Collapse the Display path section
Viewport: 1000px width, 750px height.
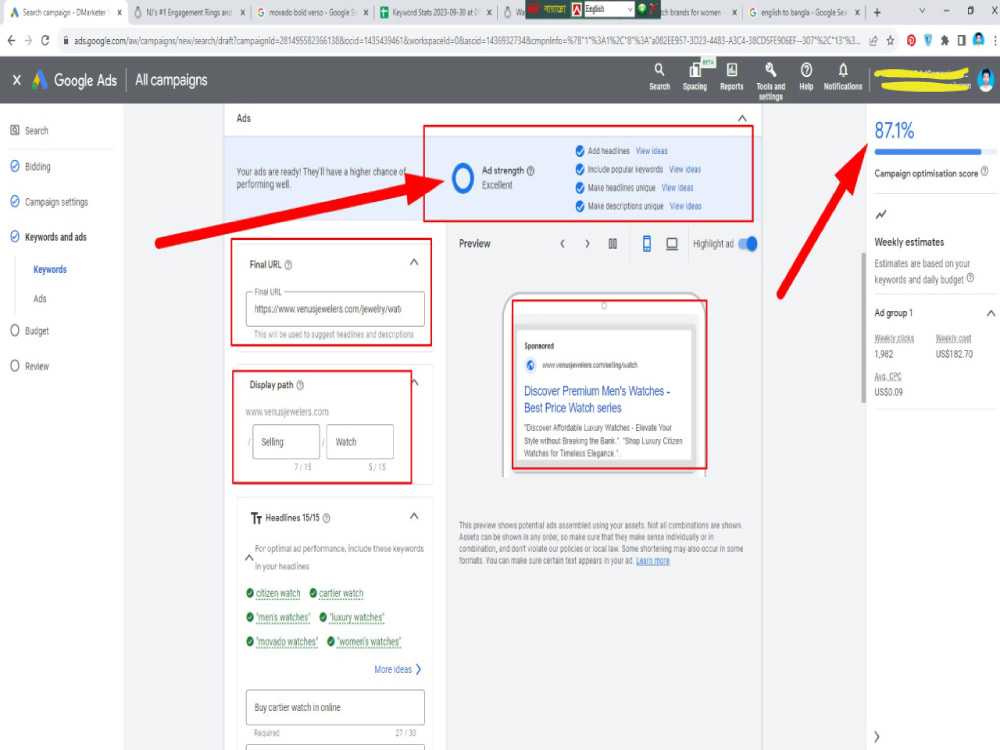click(415, 383)
